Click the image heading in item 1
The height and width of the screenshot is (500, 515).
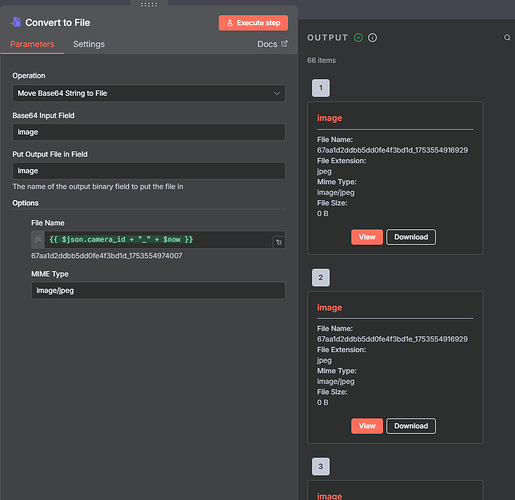tap(329, 118)
